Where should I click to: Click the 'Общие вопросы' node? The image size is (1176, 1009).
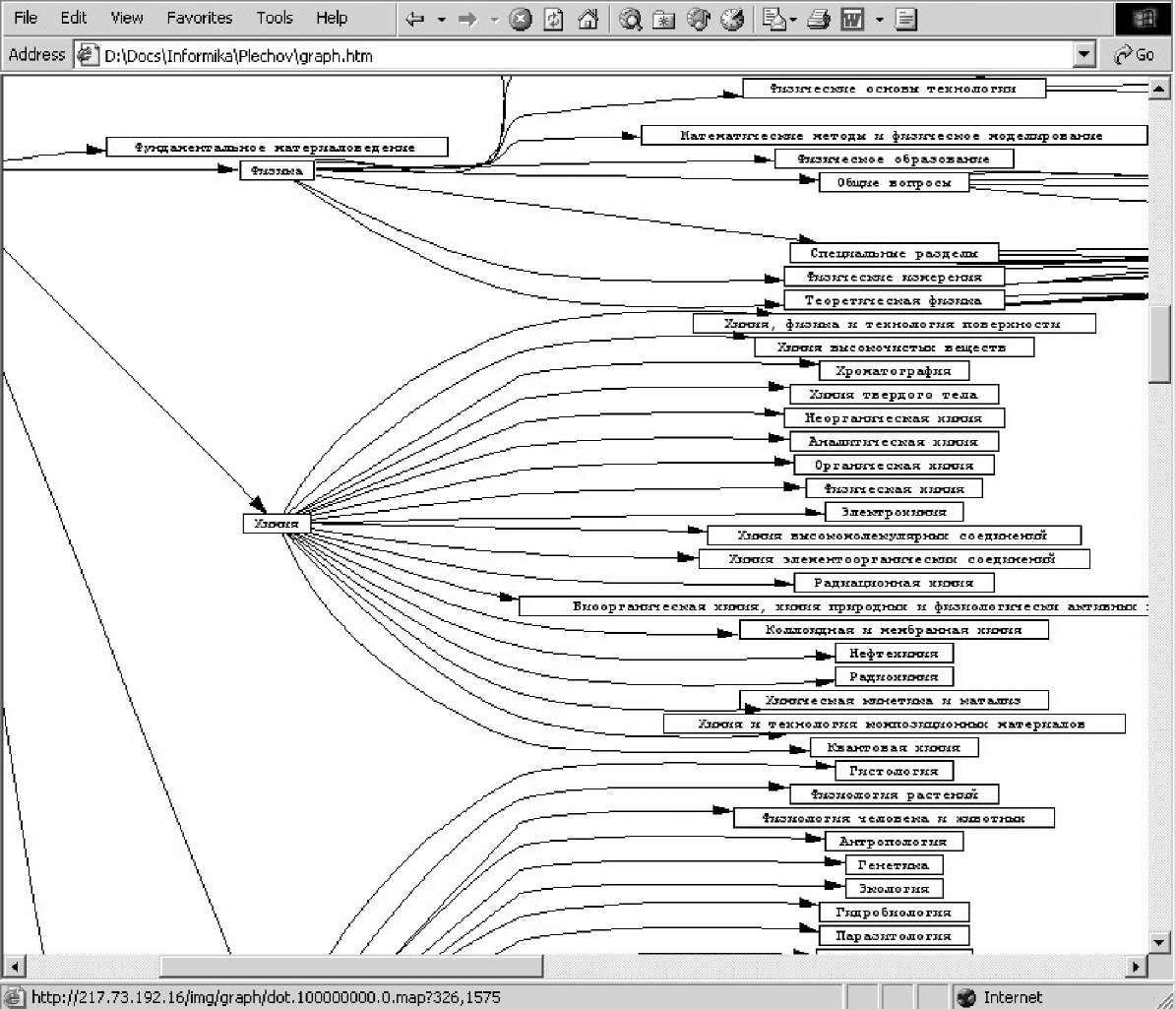[894, 182]
